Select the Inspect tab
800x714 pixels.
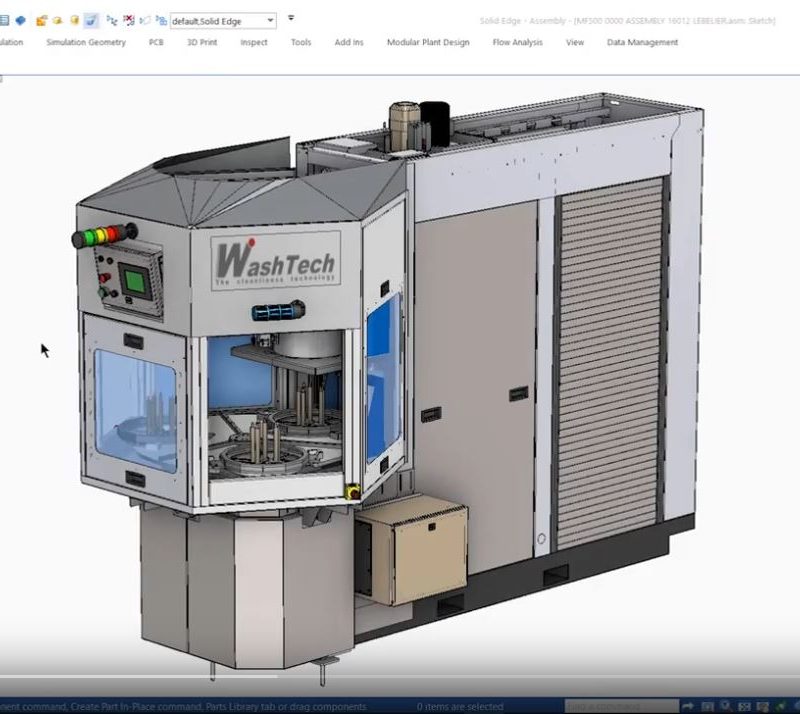point(254,42)
